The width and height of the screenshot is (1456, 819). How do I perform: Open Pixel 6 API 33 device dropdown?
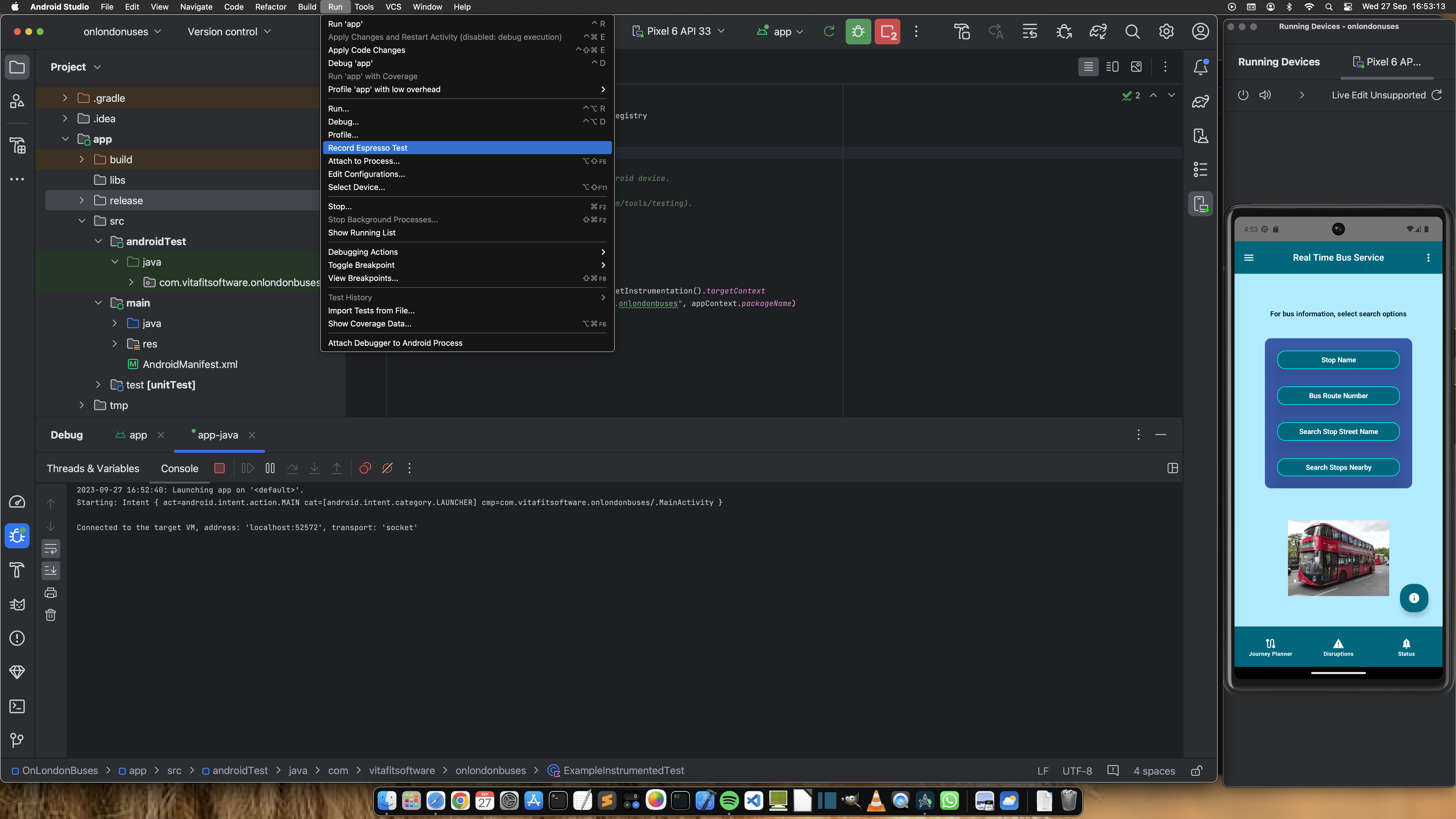click(x=678, y=32)
